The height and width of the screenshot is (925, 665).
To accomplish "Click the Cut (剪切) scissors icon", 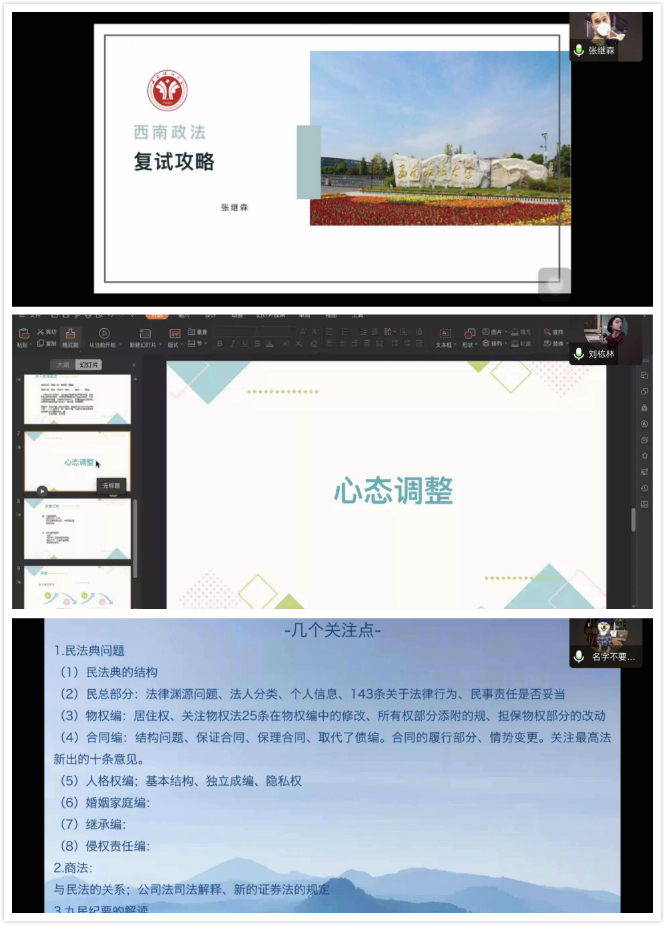I will coord(42,331).
